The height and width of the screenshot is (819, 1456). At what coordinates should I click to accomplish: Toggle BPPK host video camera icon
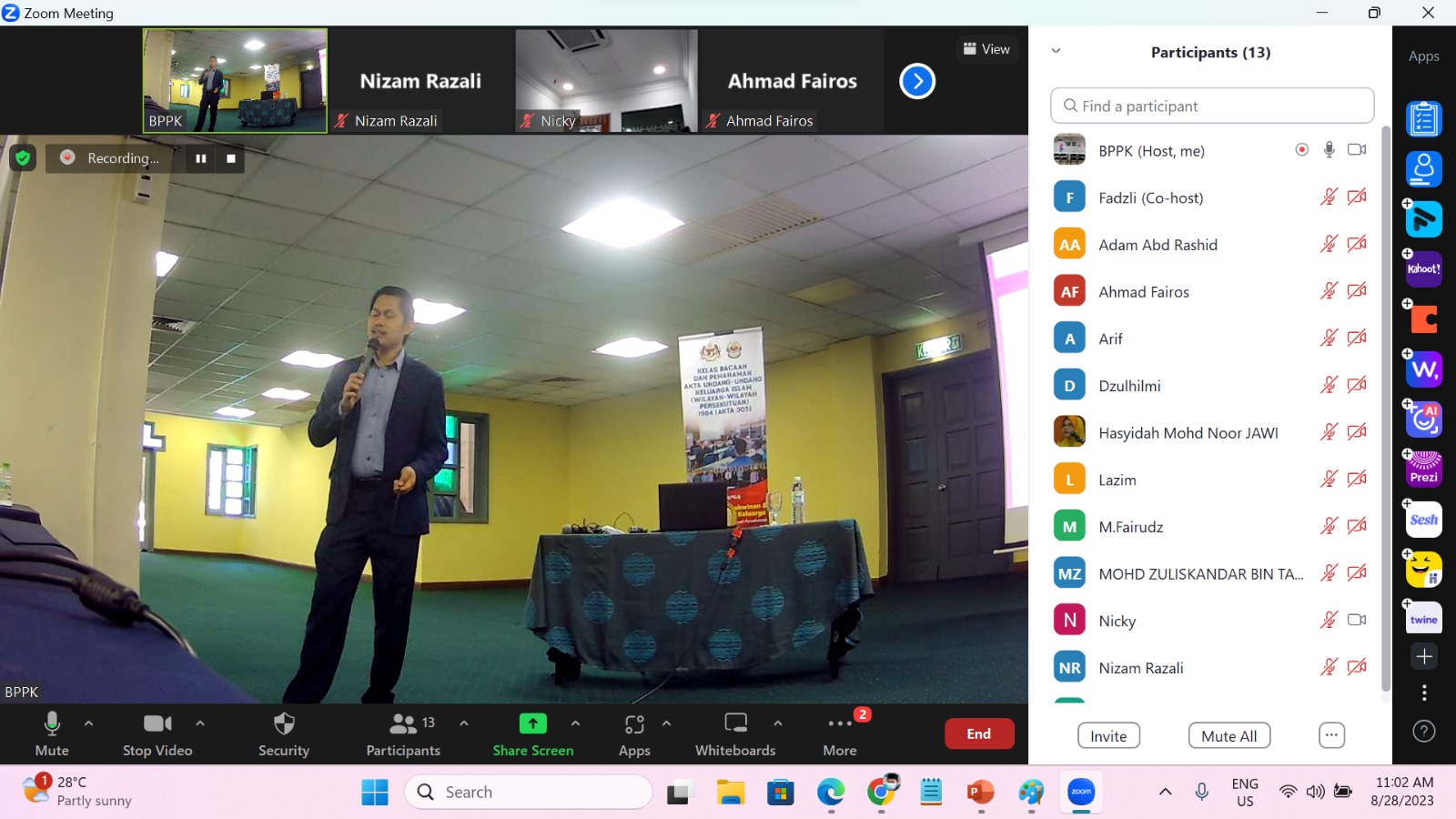coord(1357,150)
